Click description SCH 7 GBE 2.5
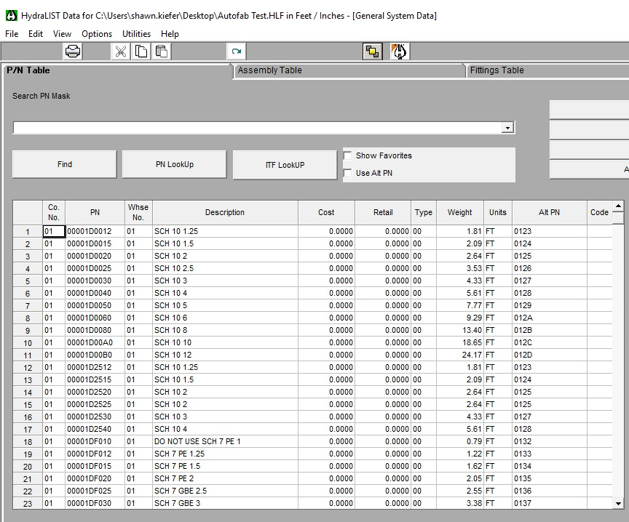 coord(225,491)
